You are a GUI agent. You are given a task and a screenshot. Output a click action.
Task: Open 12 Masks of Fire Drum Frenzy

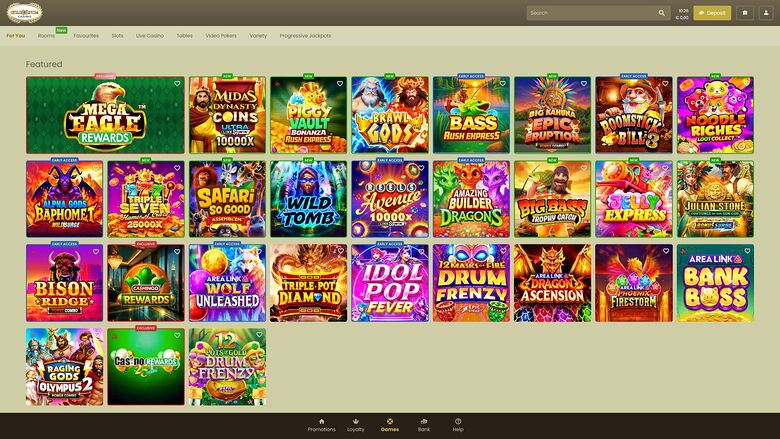(x=471, y=283)
